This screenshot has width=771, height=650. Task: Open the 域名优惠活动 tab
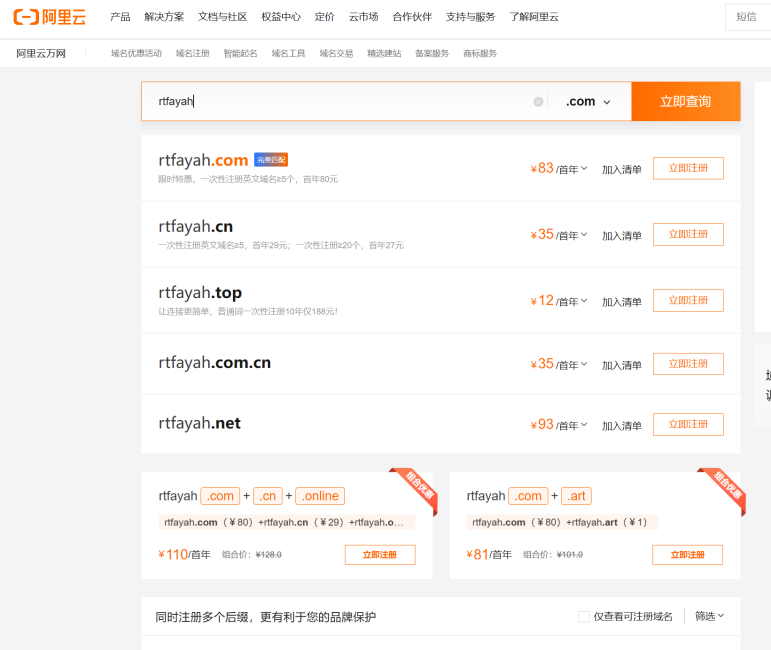tap(136, 53)
